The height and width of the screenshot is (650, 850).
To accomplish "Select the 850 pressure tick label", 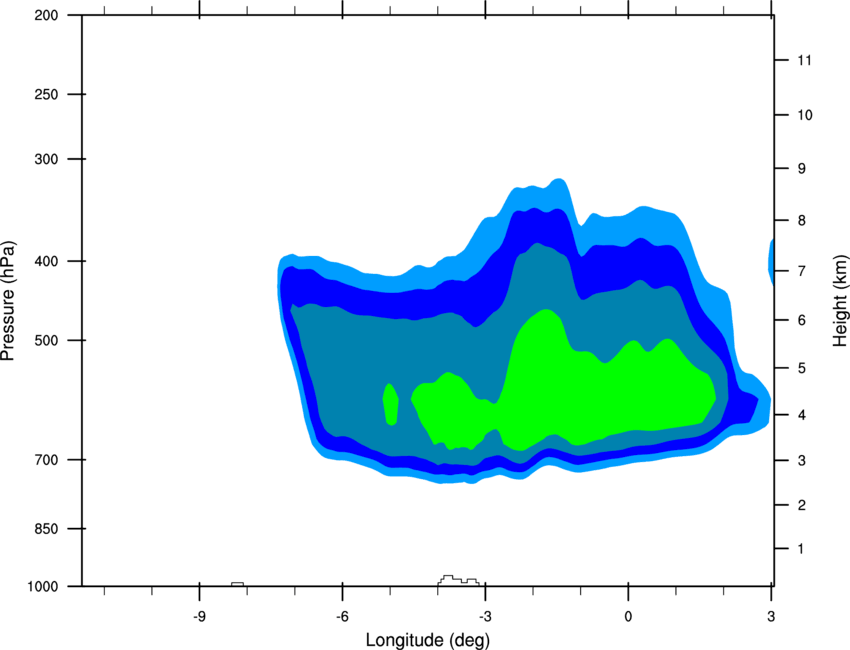I will point(47,529).
